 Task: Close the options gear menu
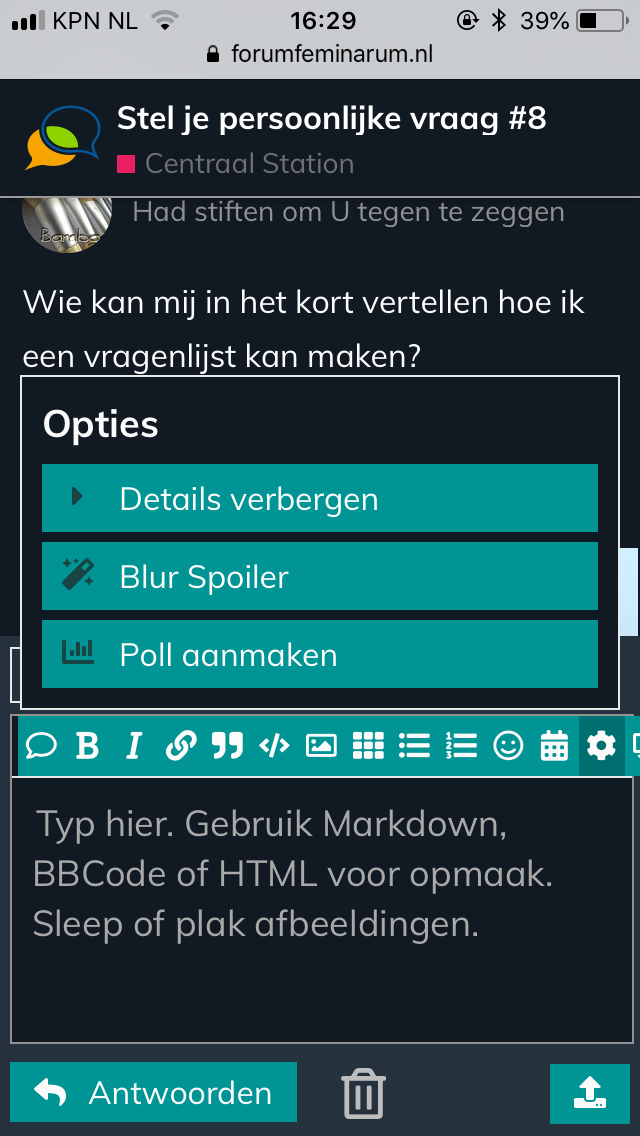coord(601,745)
